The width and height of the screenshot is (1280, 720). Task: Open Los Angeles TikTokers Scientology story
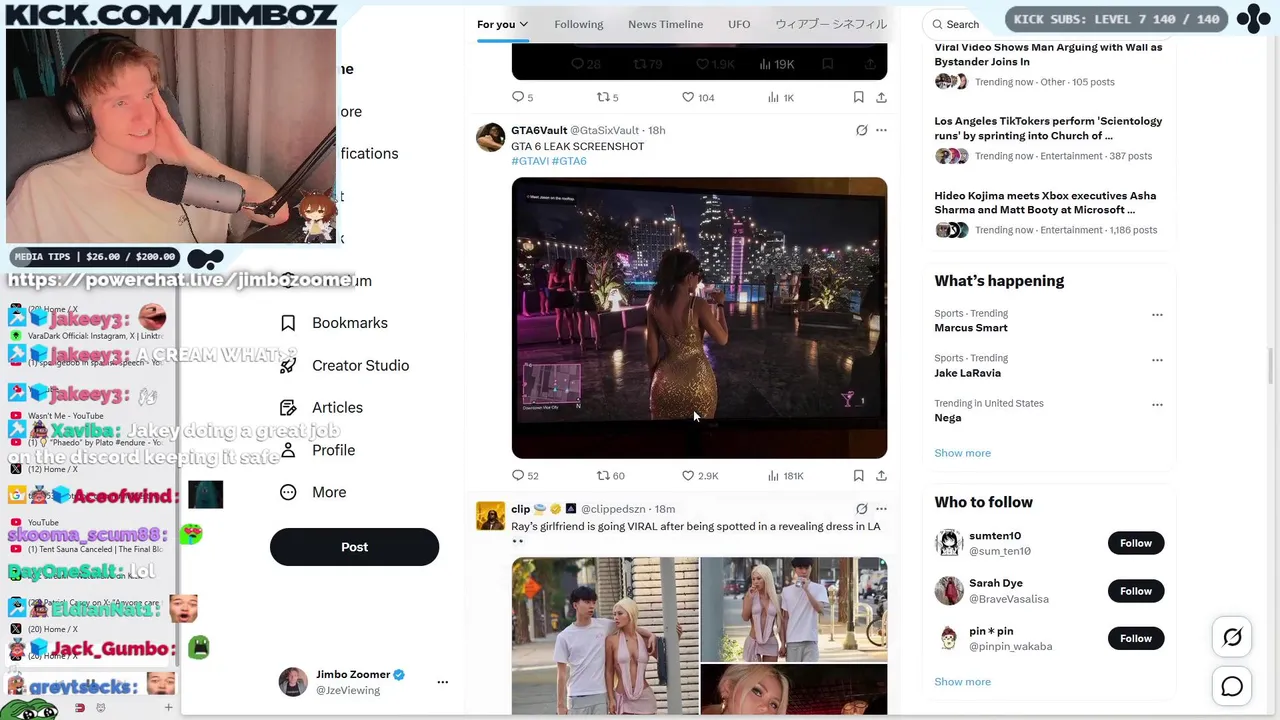1048,128
